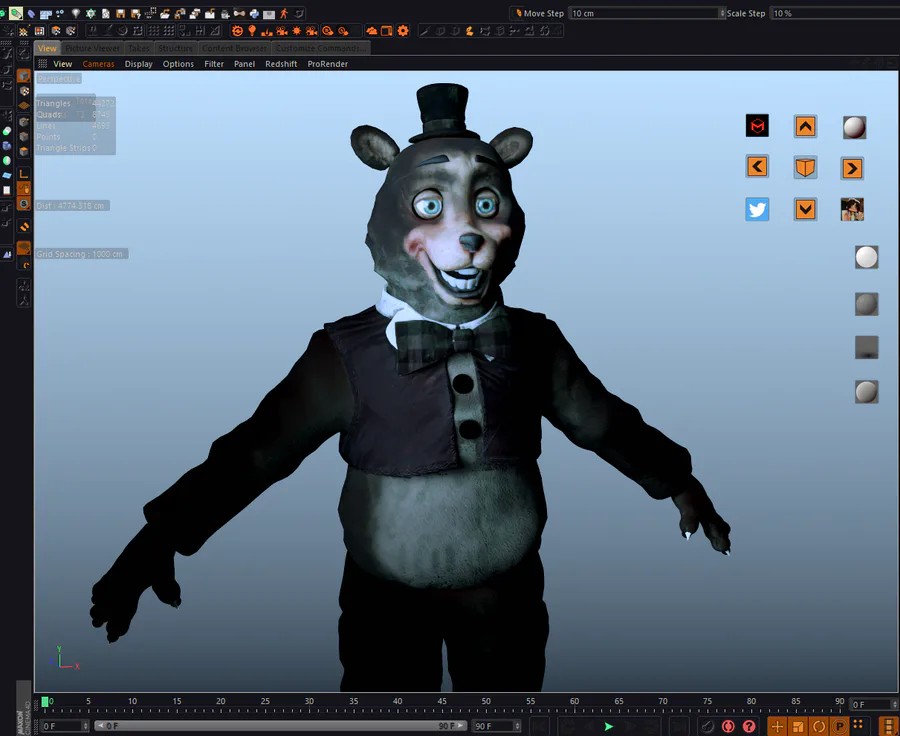The height and width of the screenshot is (736, 900).
Task: Click the red question mark help icon
Action: pyautogui.click(x=748, y=726)
